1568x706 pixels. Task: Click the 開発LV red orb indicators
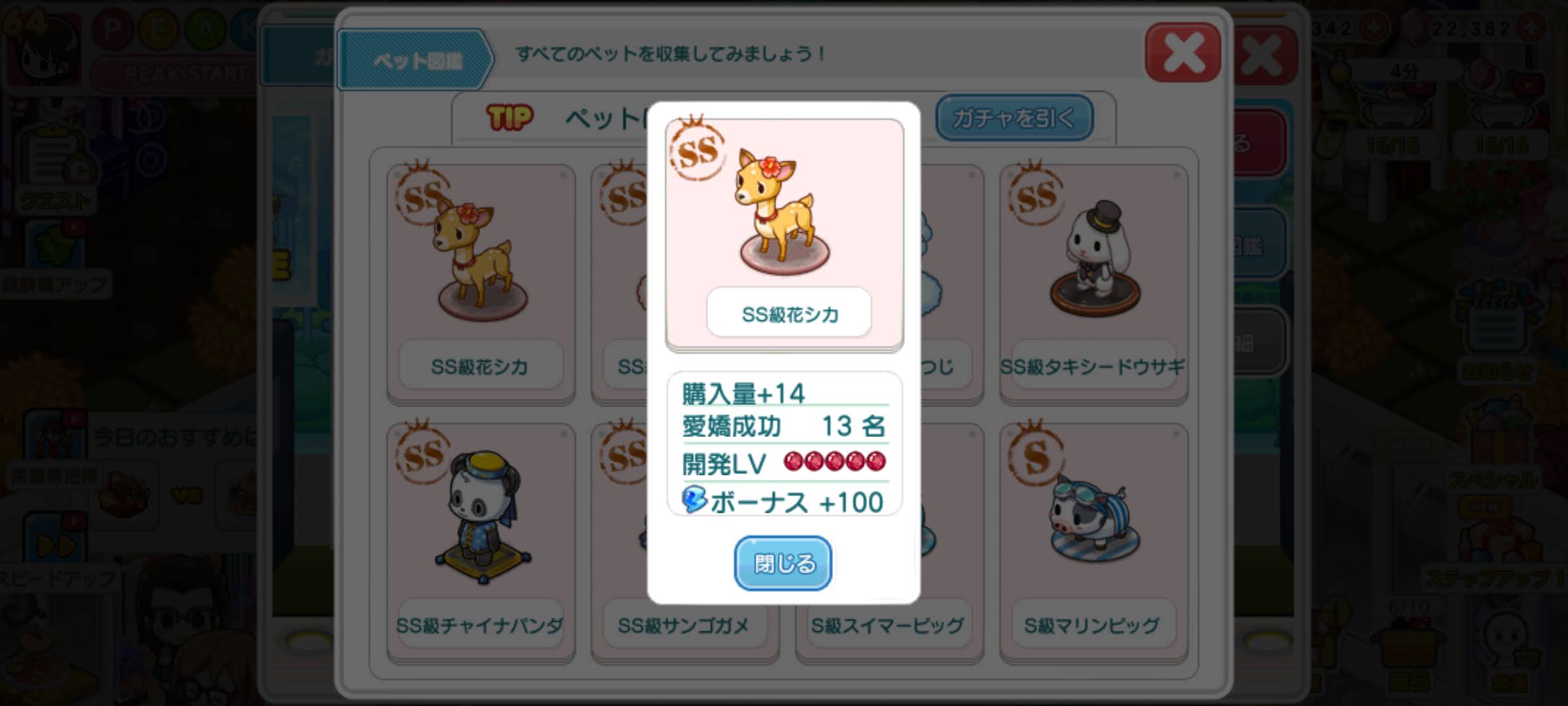coord(834,462)
